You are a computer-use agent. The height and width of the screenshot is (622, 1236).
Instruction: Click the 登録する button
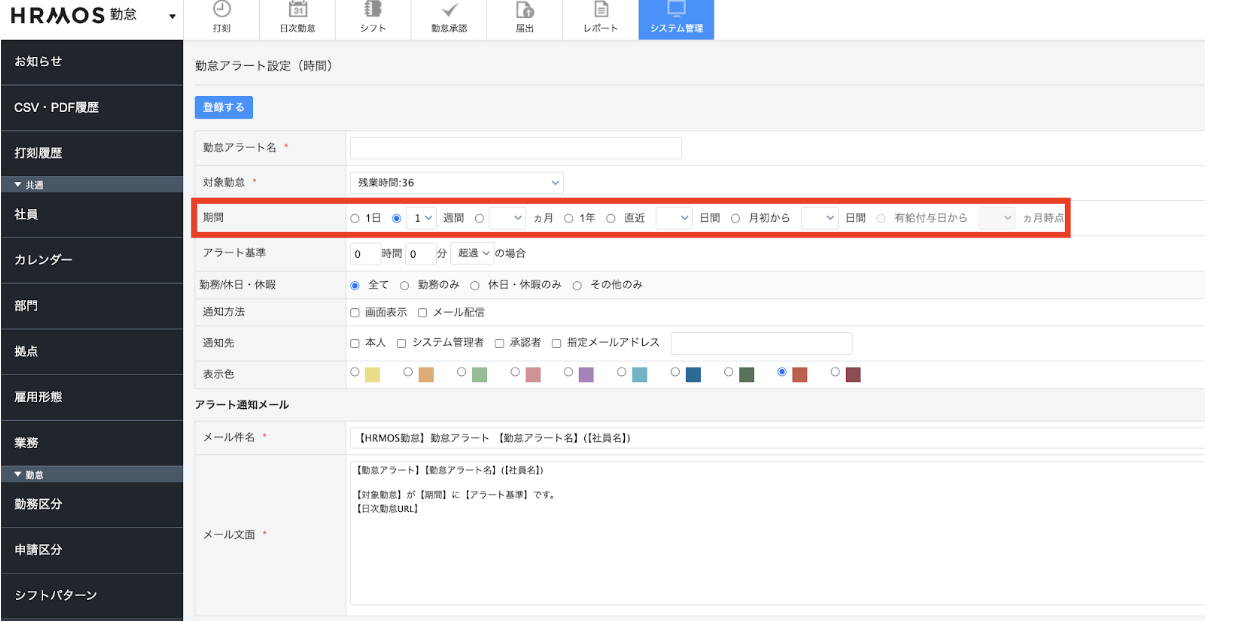pyautogui.click(x=223, y=107)
